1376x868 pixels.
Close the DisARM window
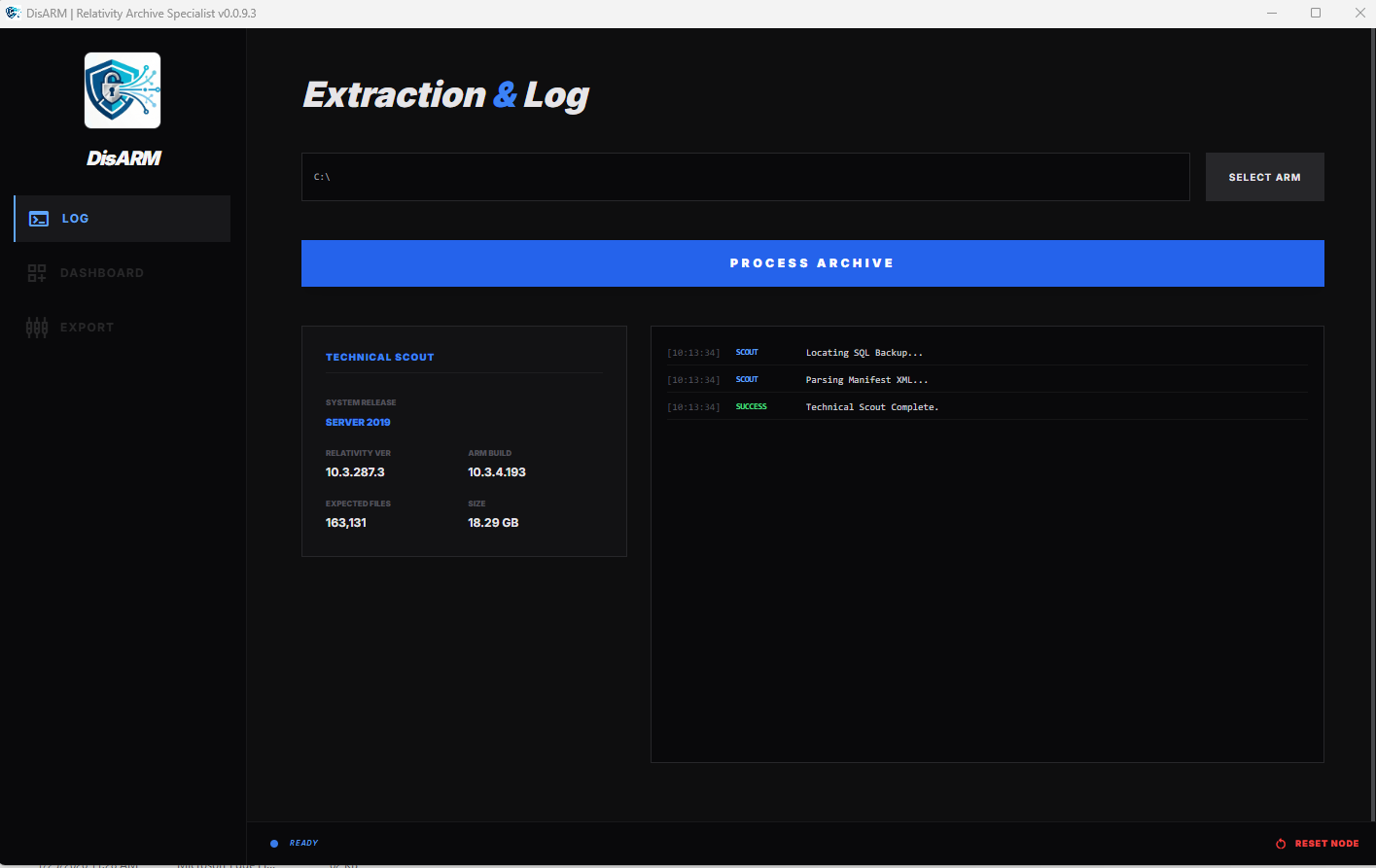[x=1359, y=14]
